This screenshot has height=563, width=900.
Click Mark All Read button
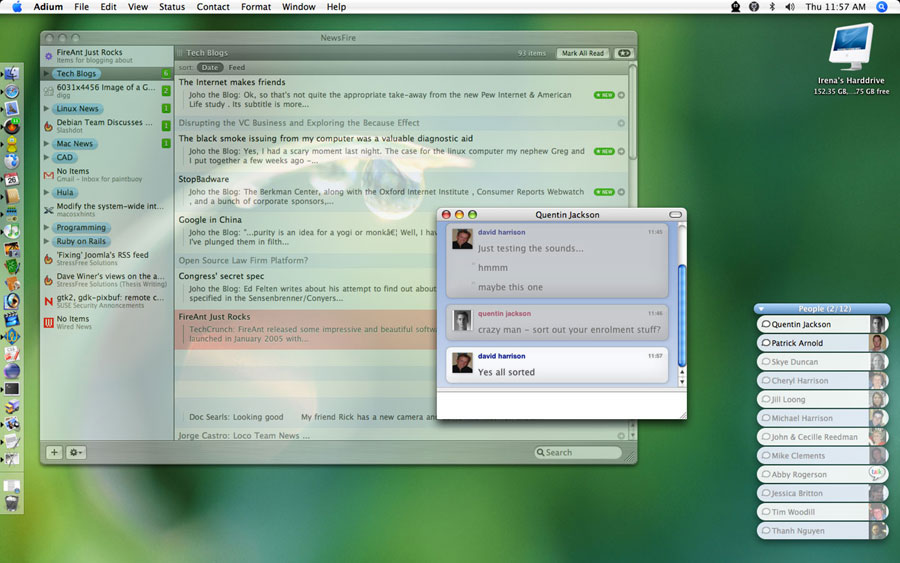(x=583, y=53)
